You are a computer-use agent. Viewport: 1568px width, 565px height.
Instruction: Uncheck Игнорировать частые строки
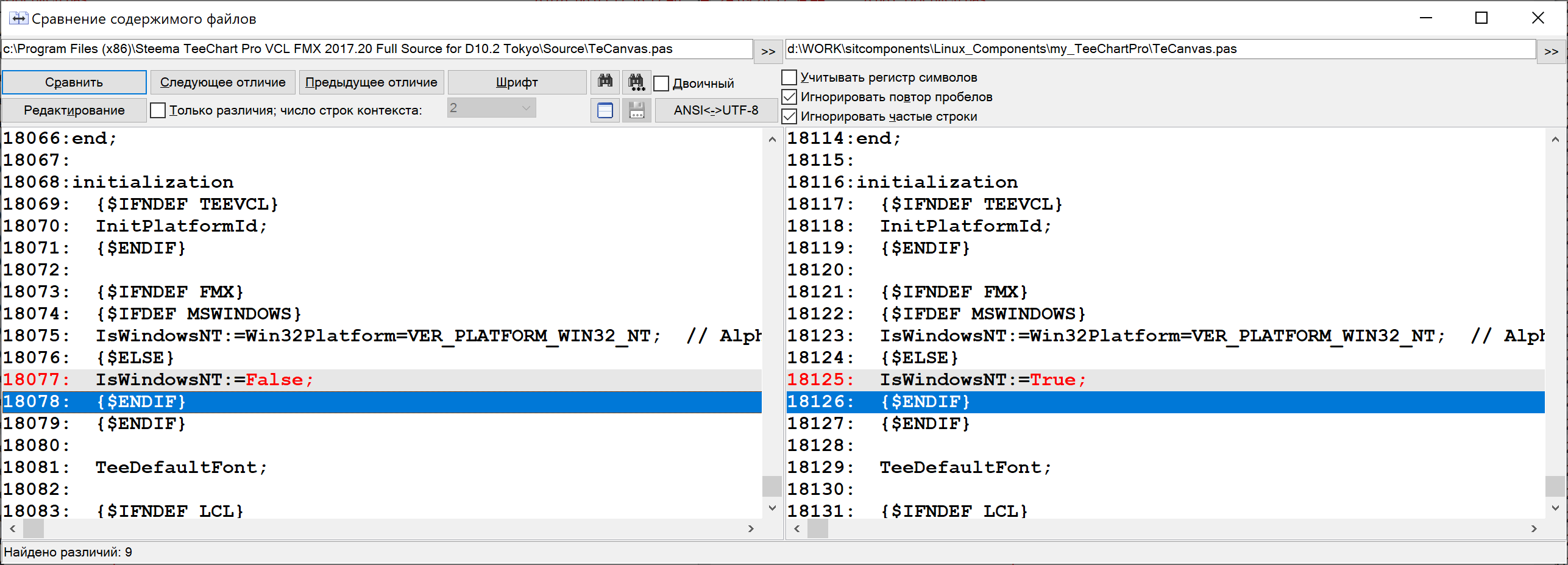[x=789, y=116]
